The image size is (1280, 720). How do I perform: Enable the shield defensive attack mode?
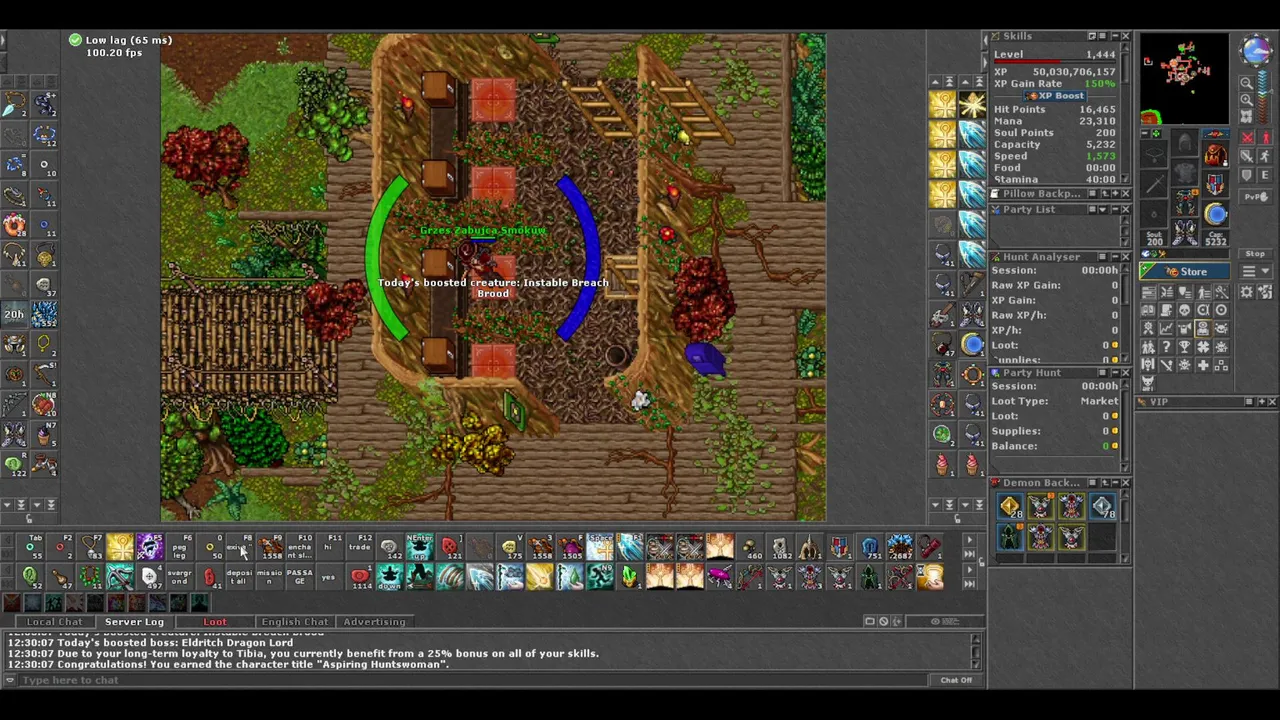pos(1247,175)
